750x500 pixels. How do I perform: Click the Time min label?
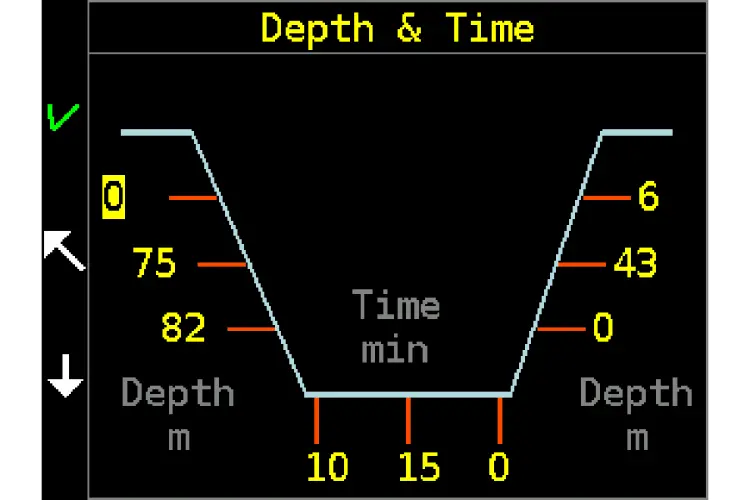click(395, 327)
